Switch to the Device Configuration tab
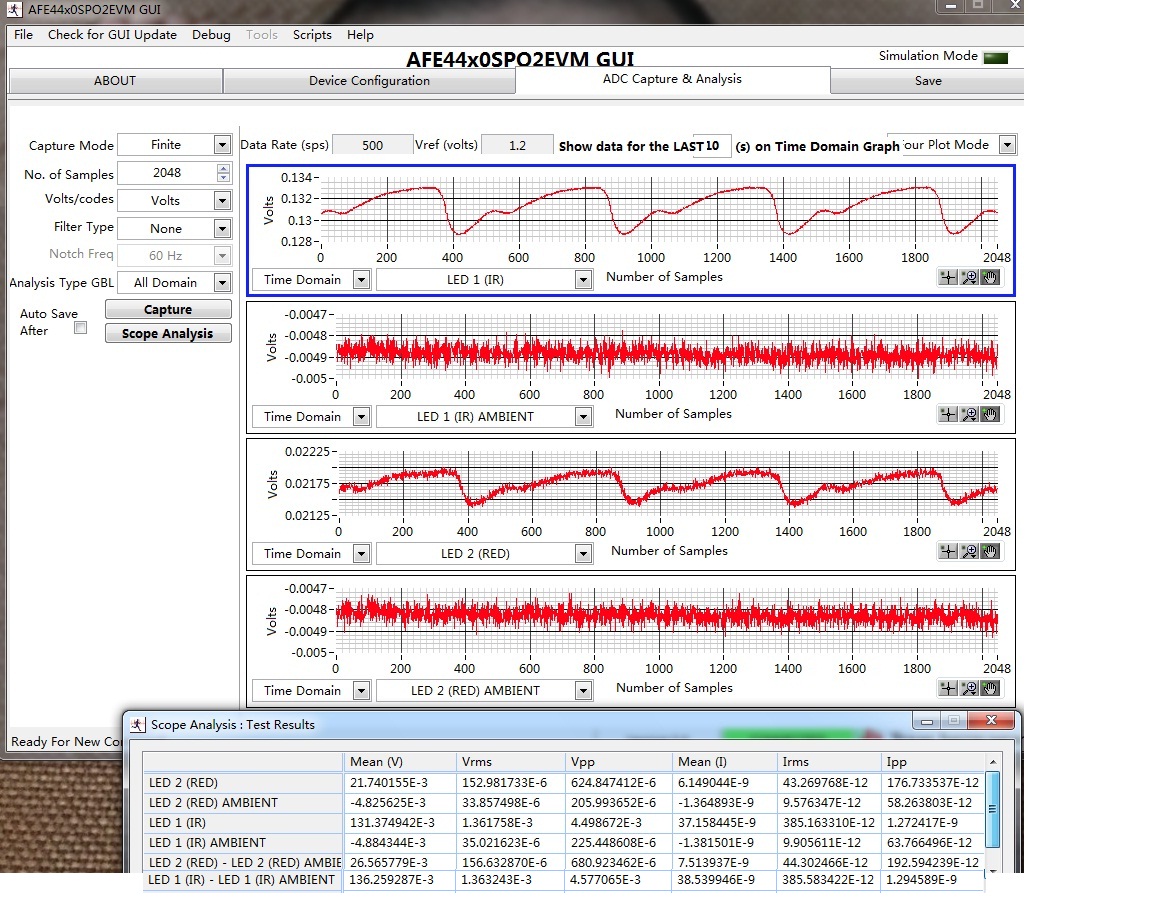 pyautogui.click(x=369, y=81)
